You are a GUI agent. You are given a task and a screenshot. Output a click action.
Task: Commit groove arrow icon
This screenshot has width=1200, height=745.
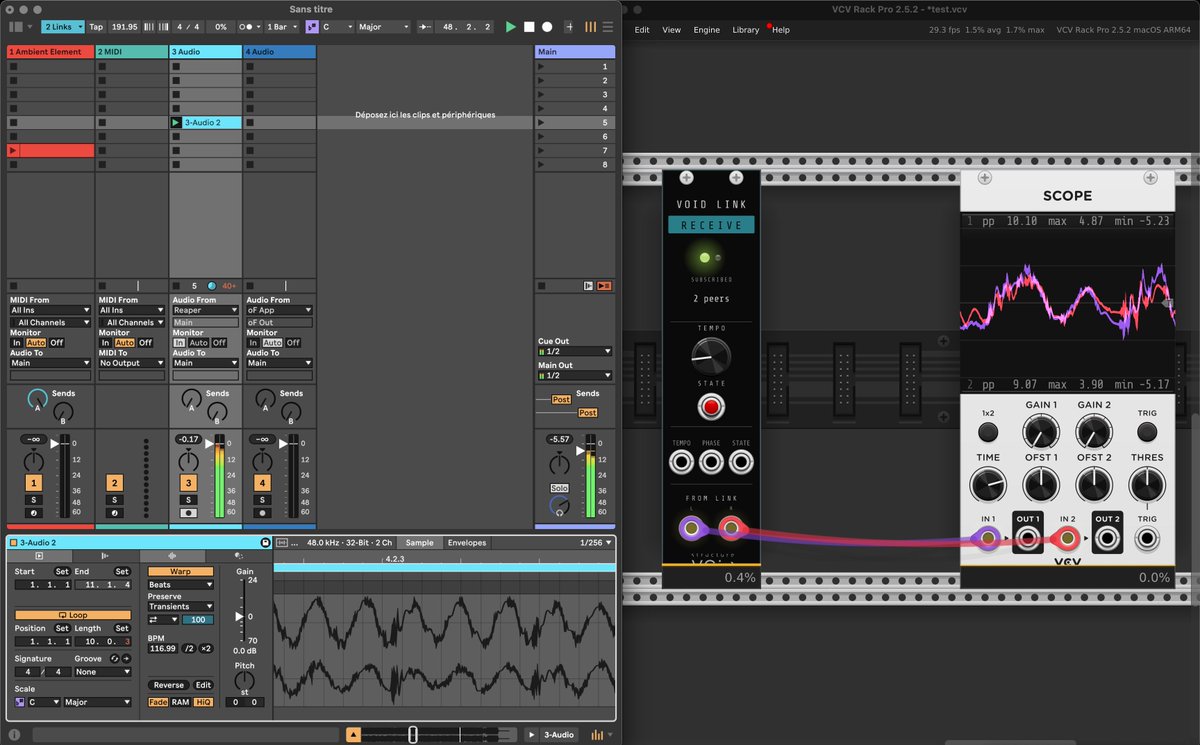point(127,658)
